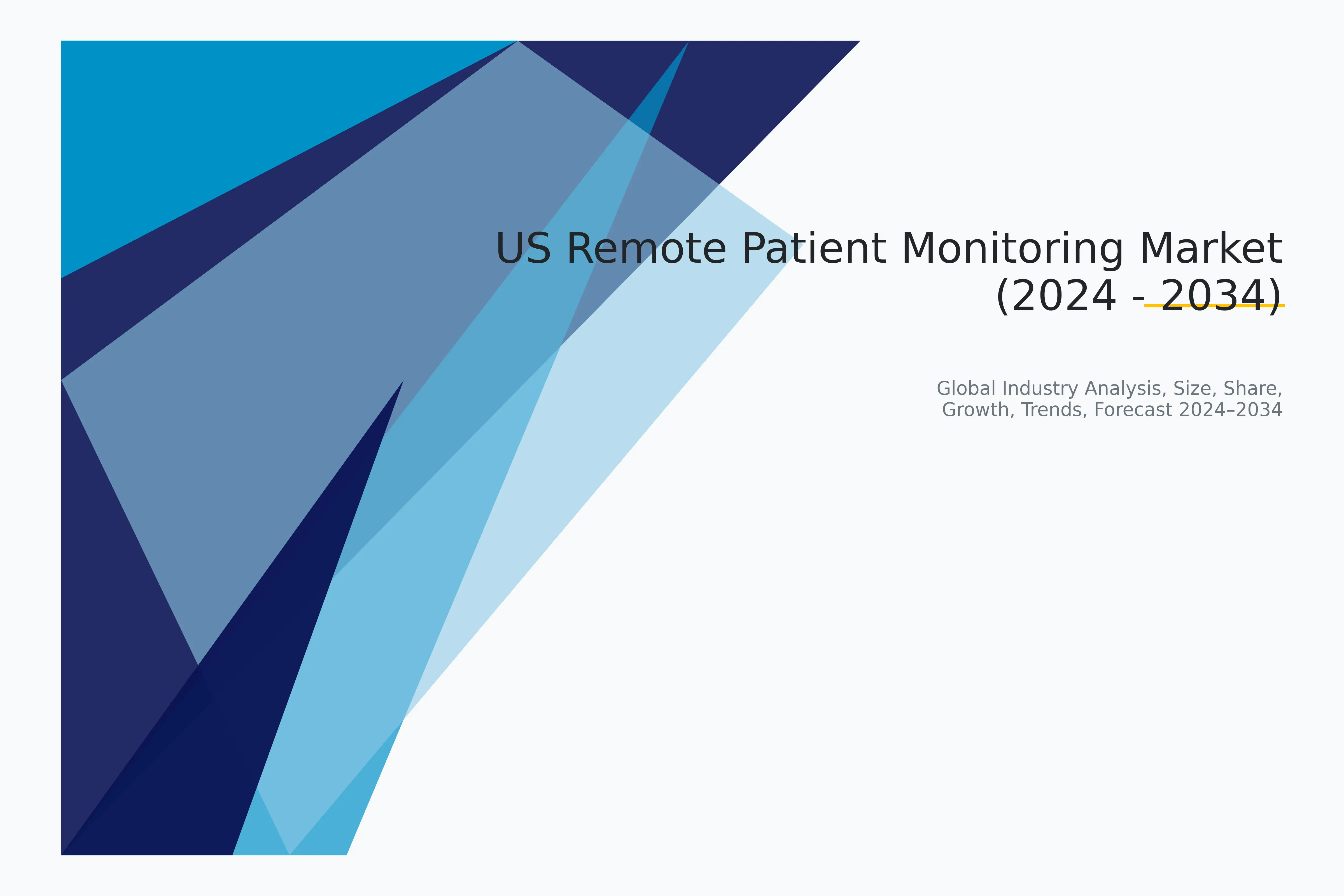Click the '(2024 - 2034)' title line
1344x896 pixels.
(1138, 297)
